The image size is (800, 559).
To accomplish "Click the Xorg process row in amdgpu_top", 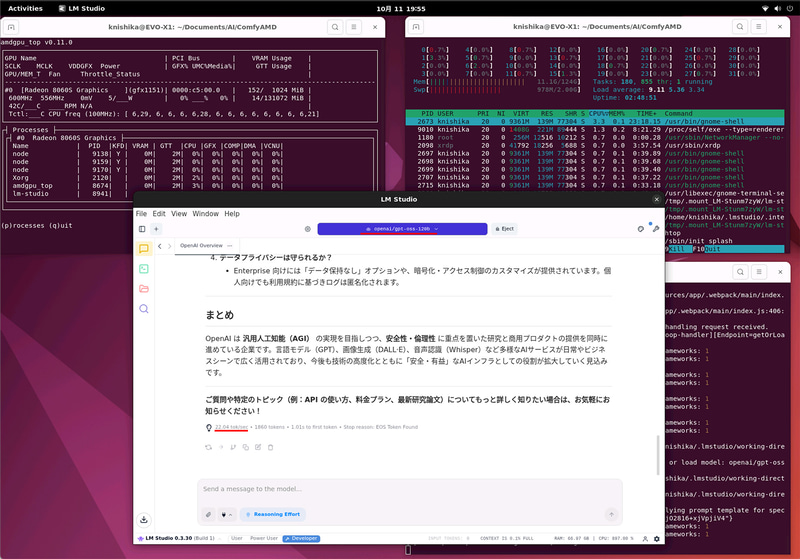I will click(146, 178).
